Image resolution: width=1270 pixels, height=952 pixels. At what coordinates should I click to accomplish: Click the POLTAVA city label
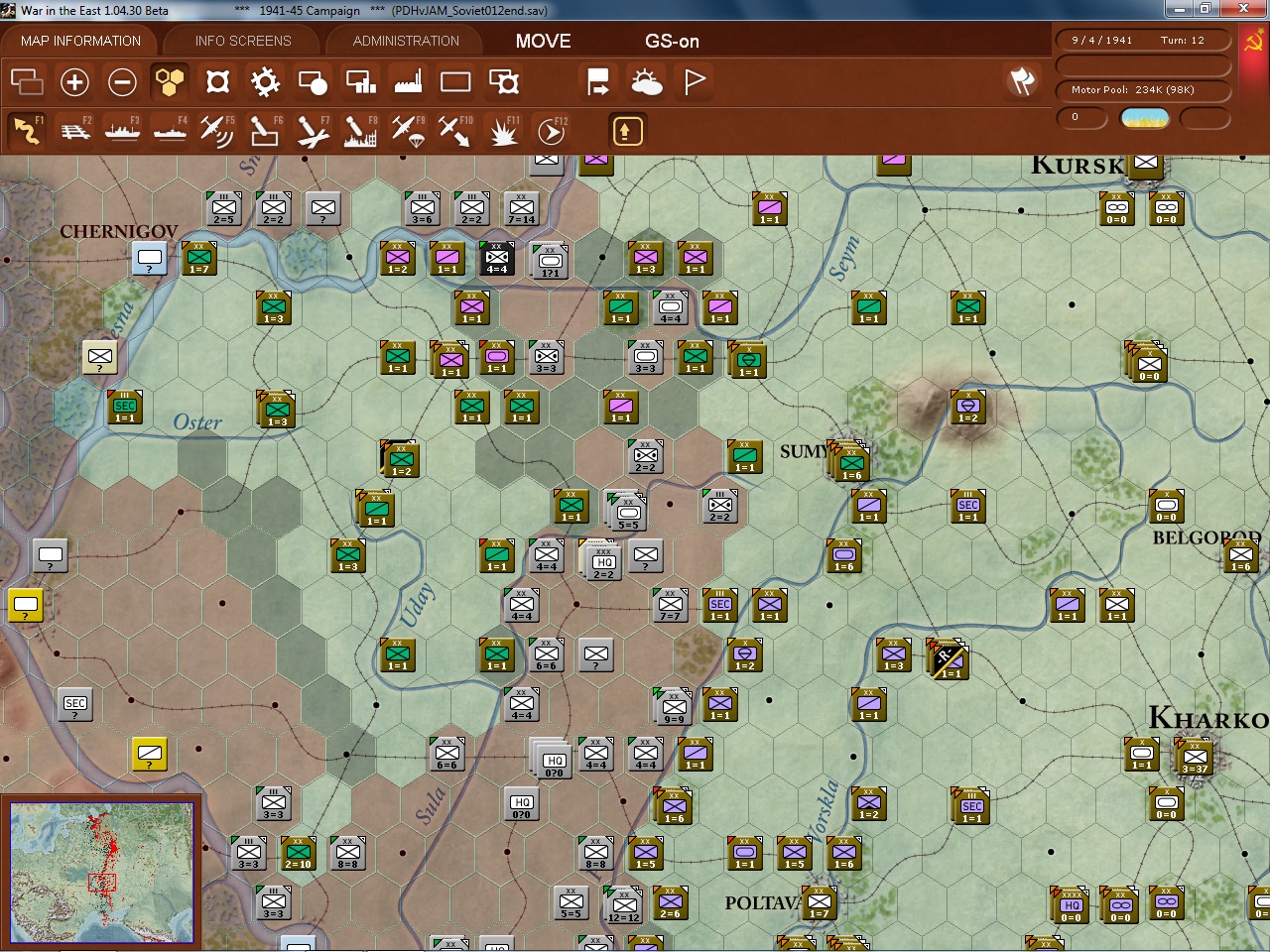(x=762, y=903)
